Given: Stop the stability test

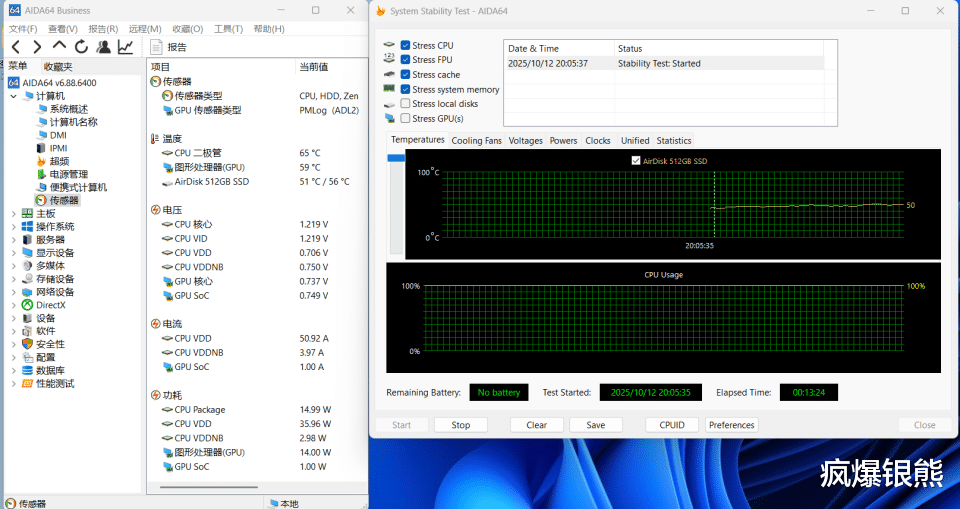Looking at the screenshot, I should pos(460,425).
